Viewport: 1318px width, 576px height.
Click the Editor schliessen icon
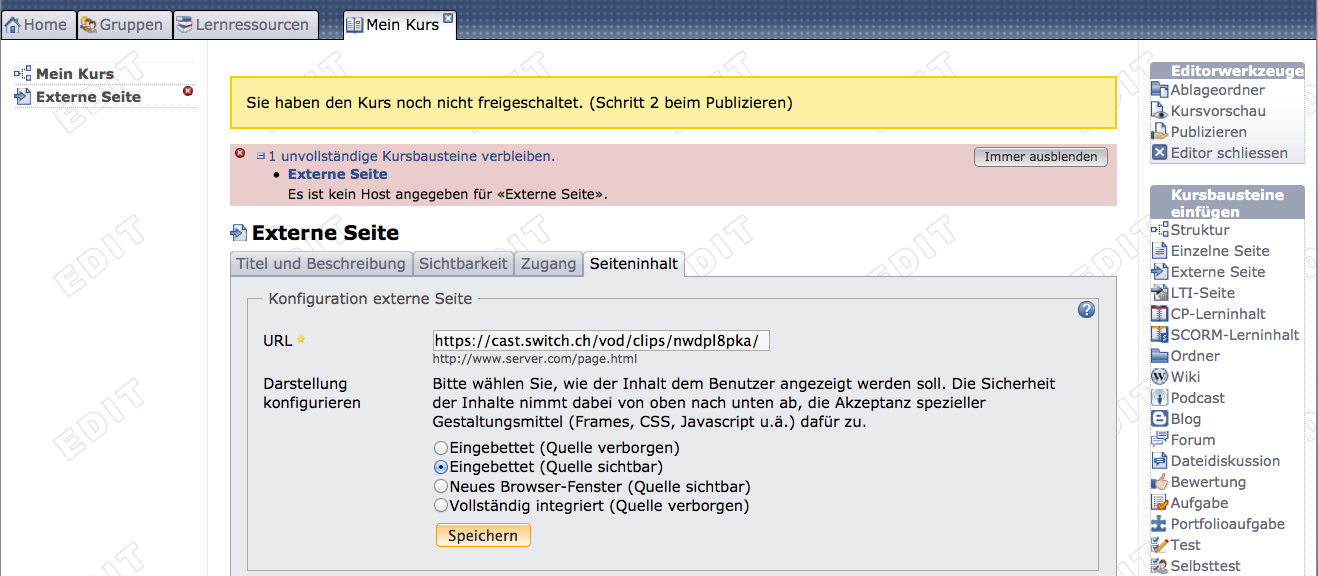pos(1159,153)
